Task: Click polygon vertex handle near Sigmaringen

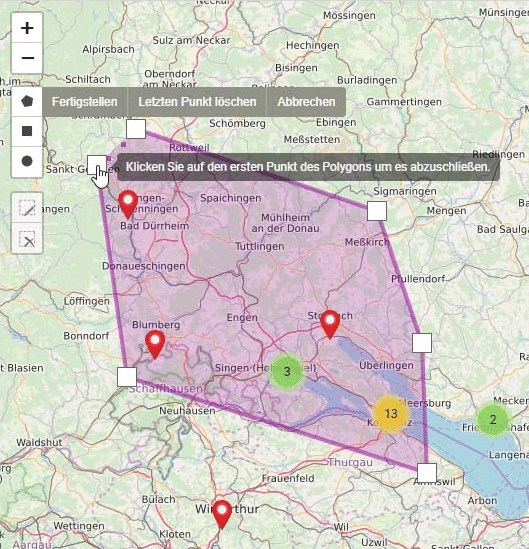Action: pyautogui.click(x=377, y=211)
